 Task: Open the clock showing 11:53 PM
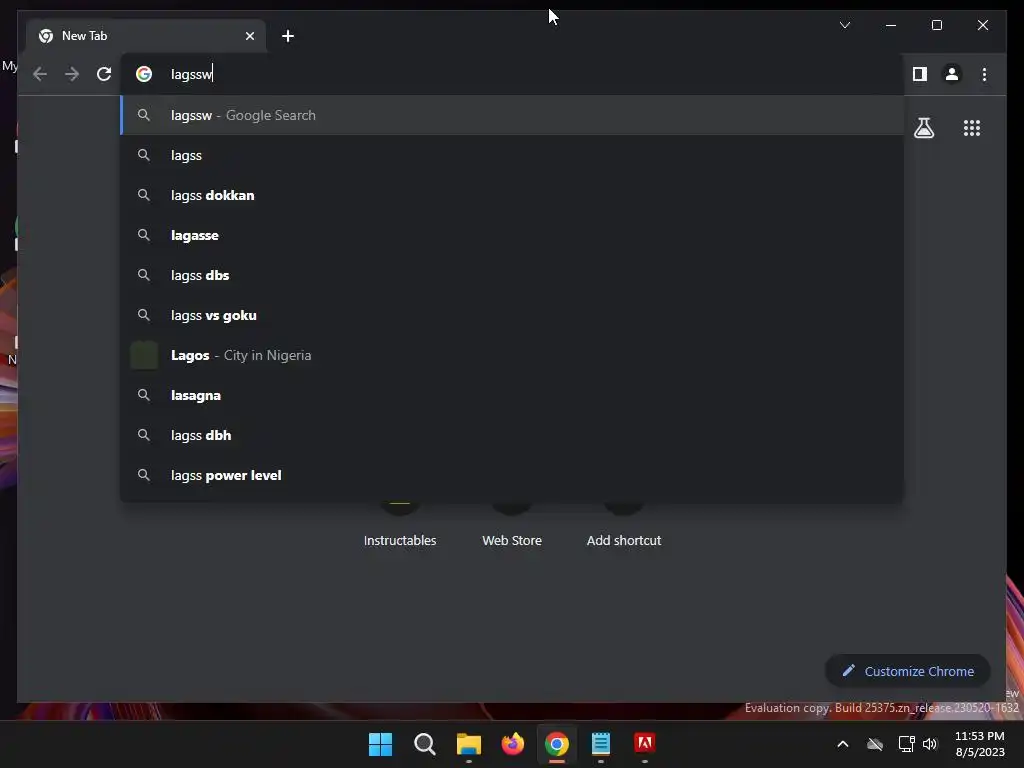pyautogui.click(x=980, y=744)
